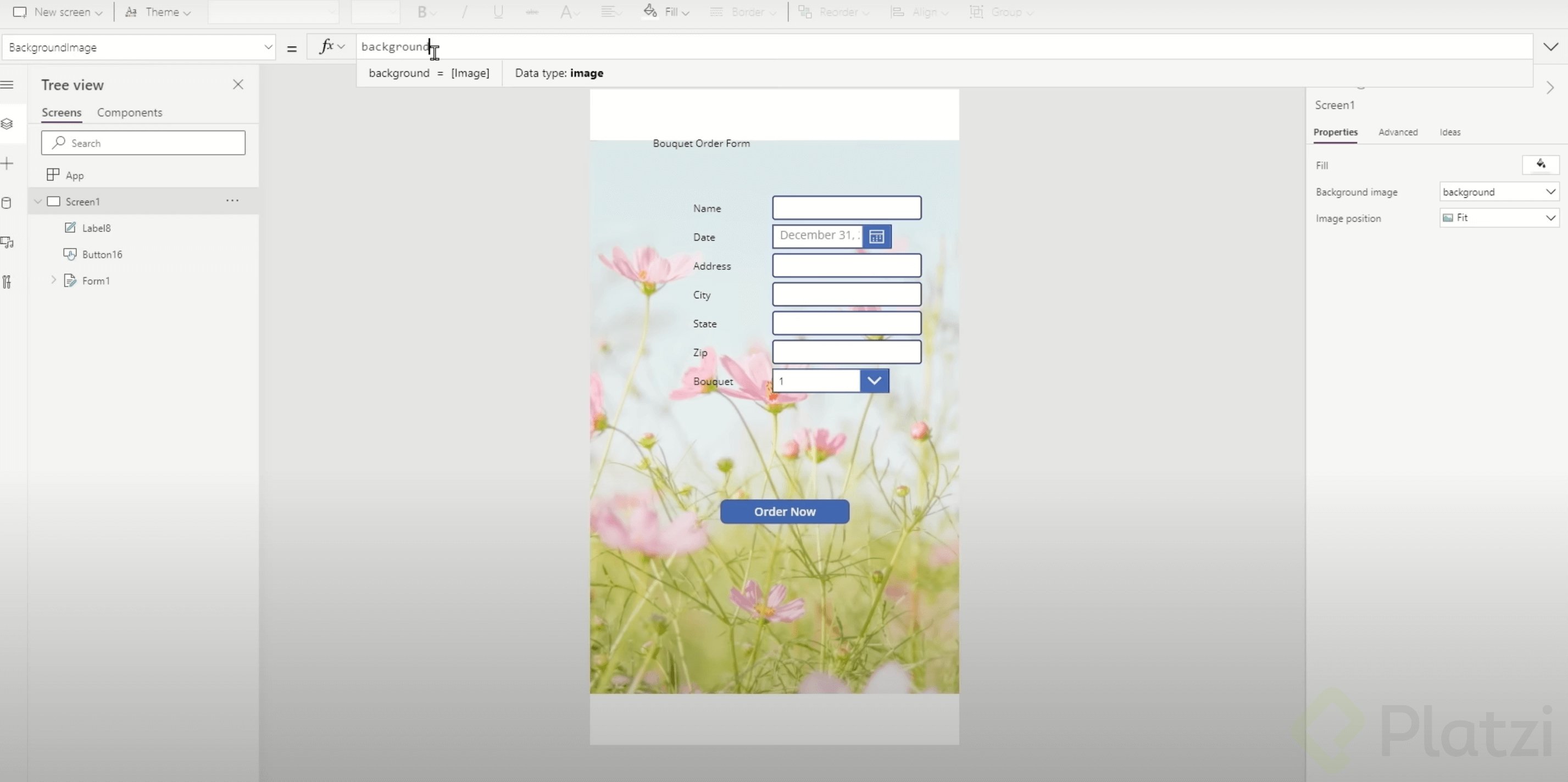
Task: Open the text alignment menu
Action: 610,12
